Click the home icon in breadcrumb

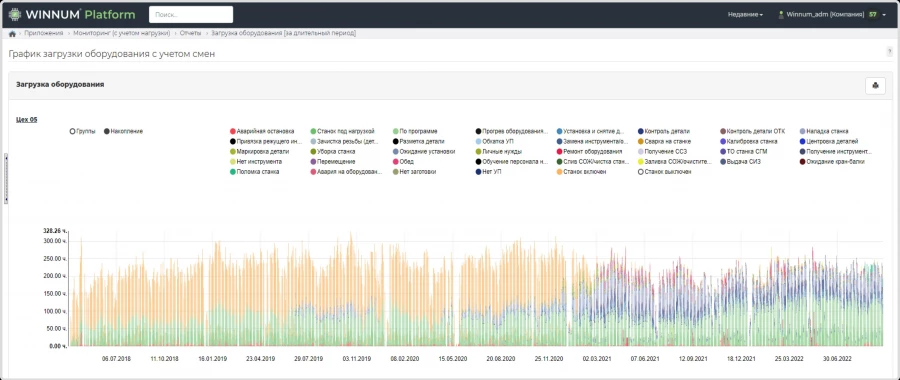(12, 34)
